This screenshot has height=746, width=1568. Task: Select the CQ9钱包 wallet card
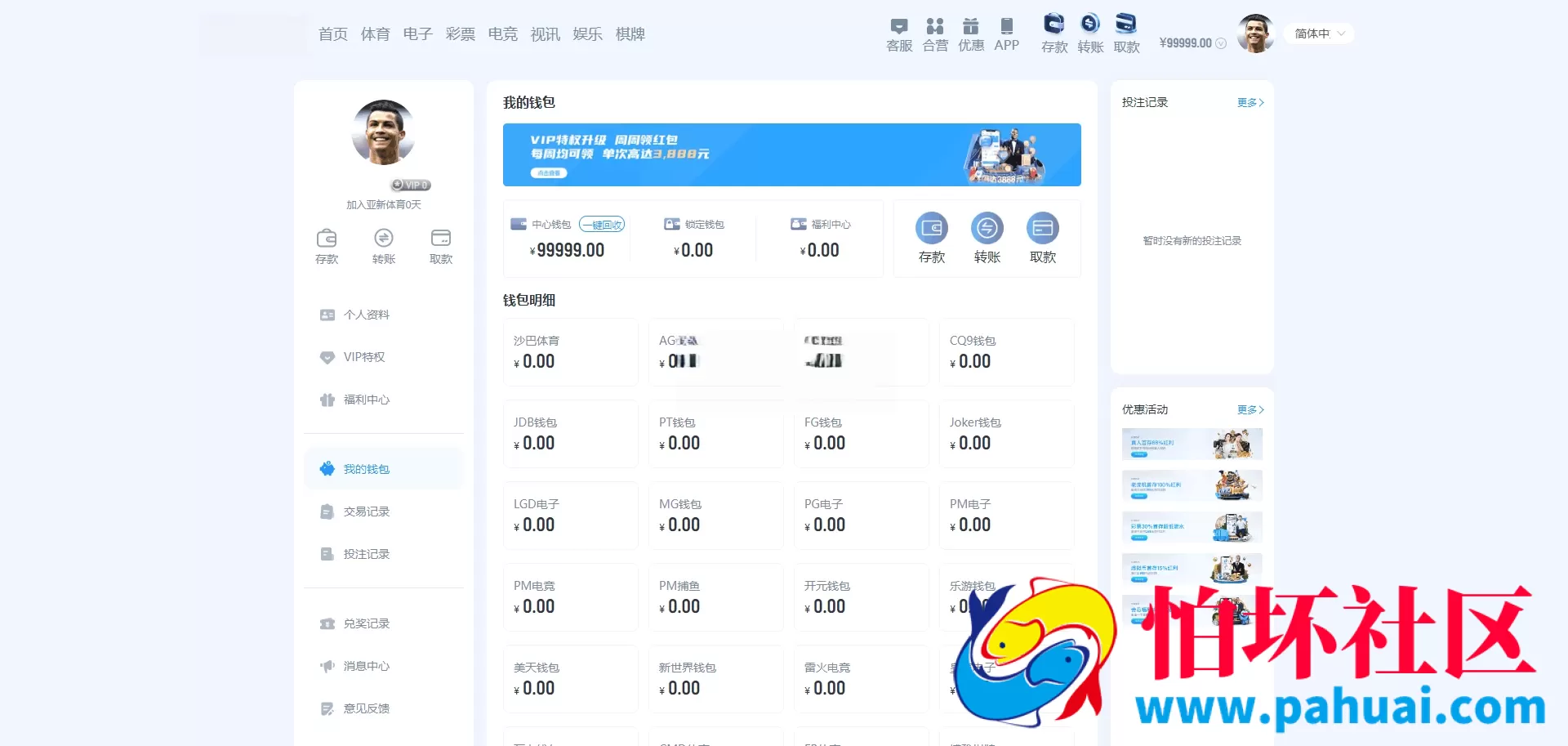[x=1007, y=352]
